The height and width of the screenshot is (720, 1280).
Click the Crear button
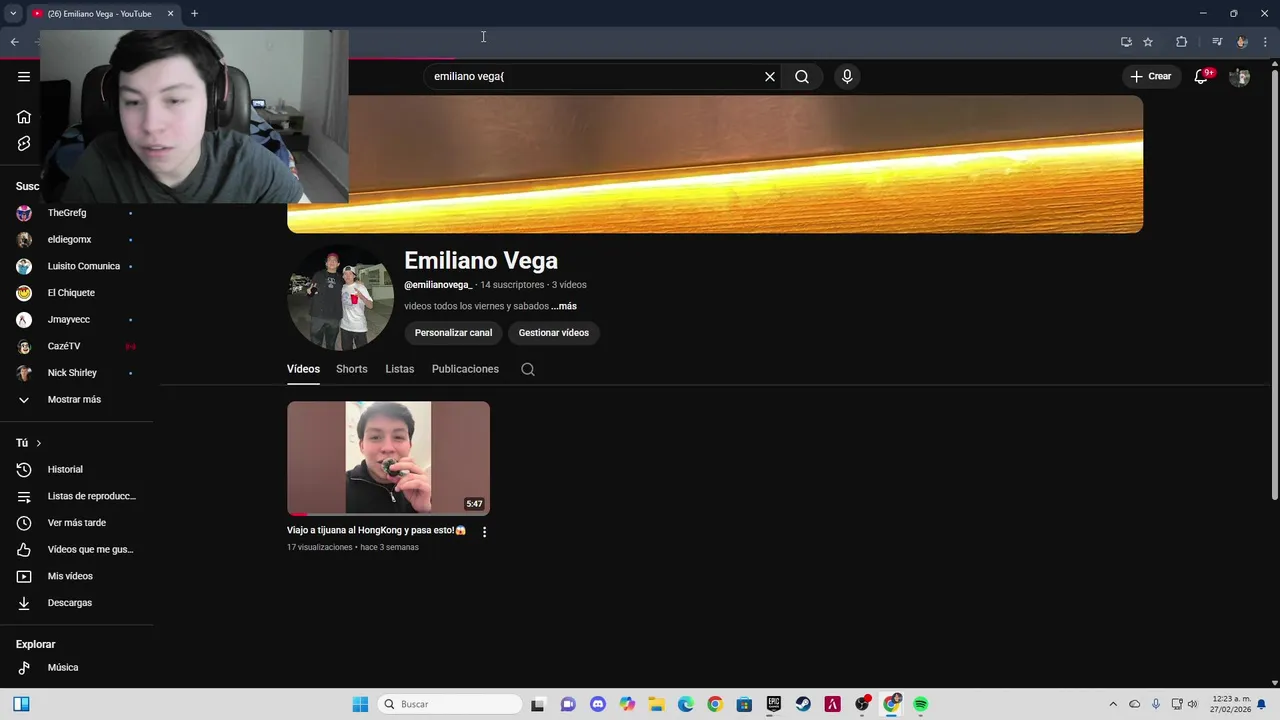pos(1150,76)
